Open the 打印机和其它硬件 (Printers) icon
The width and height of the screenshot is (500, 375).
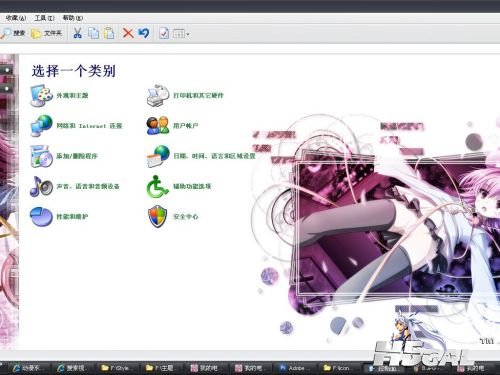(x=158, y=95)
